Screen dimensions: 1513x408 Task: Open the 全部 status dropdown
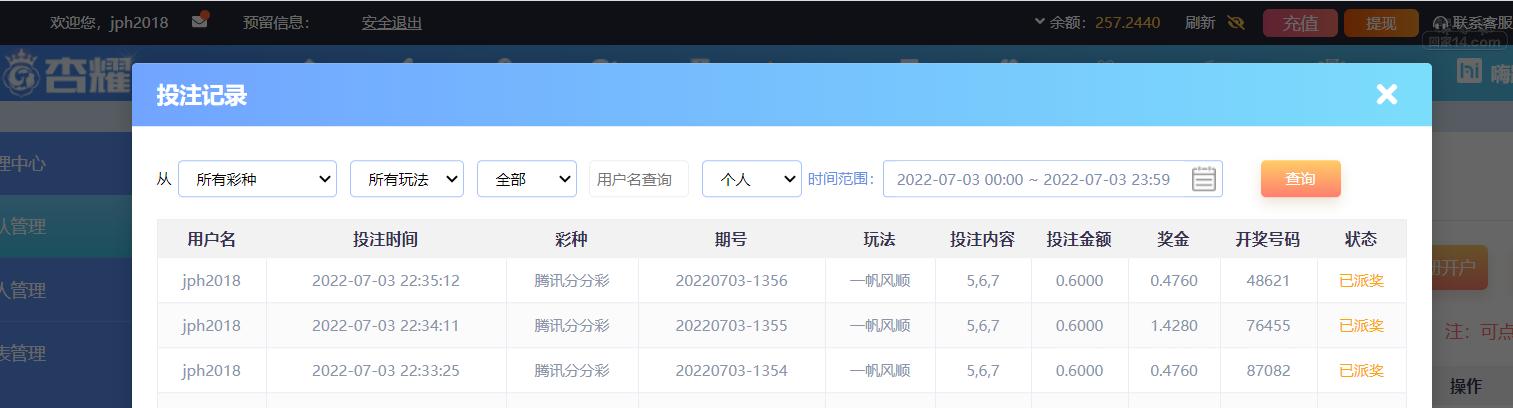pos(526,179)
